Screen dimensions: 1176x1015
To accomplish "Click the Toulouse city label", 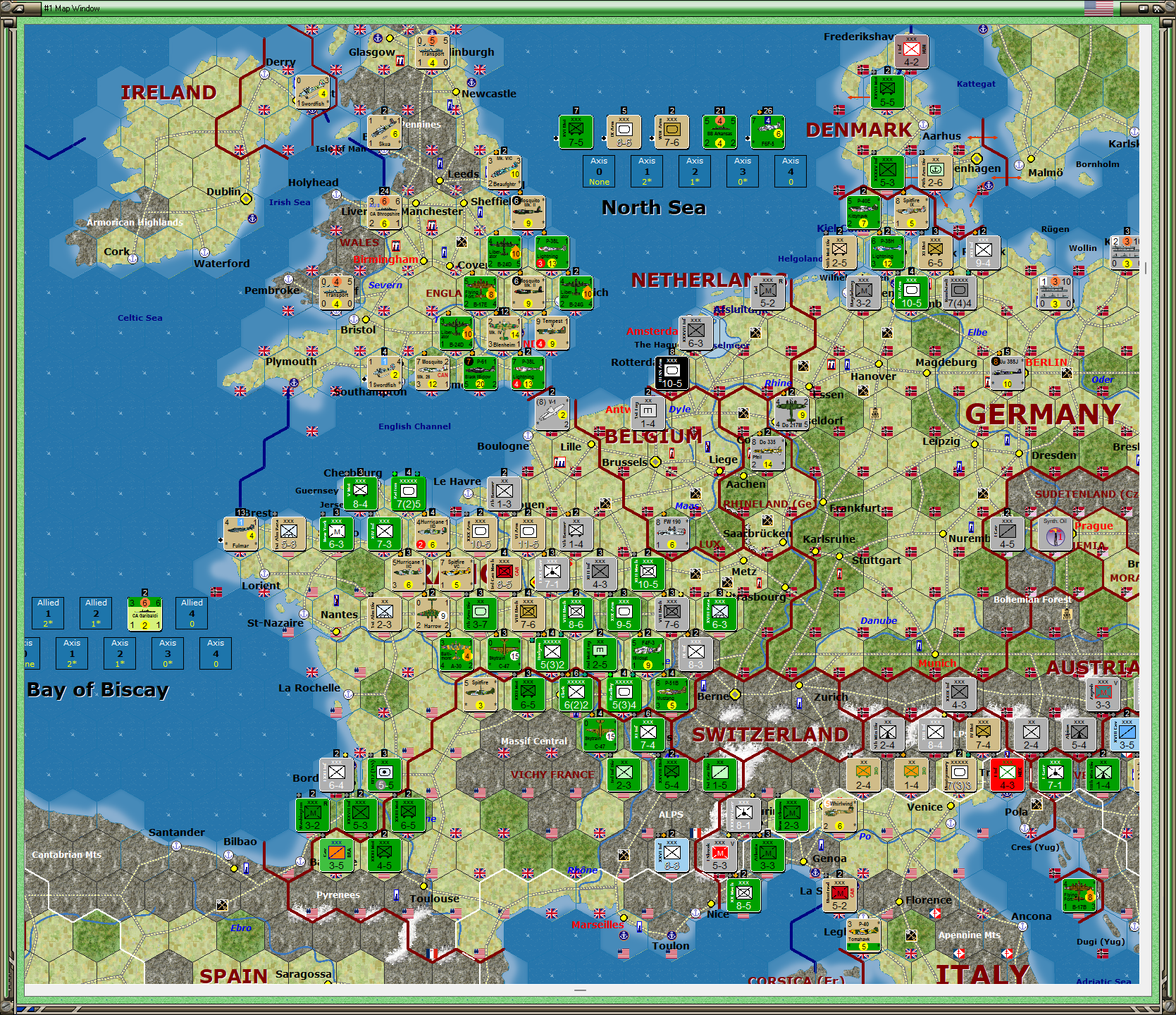I will (x=435, y=899).
